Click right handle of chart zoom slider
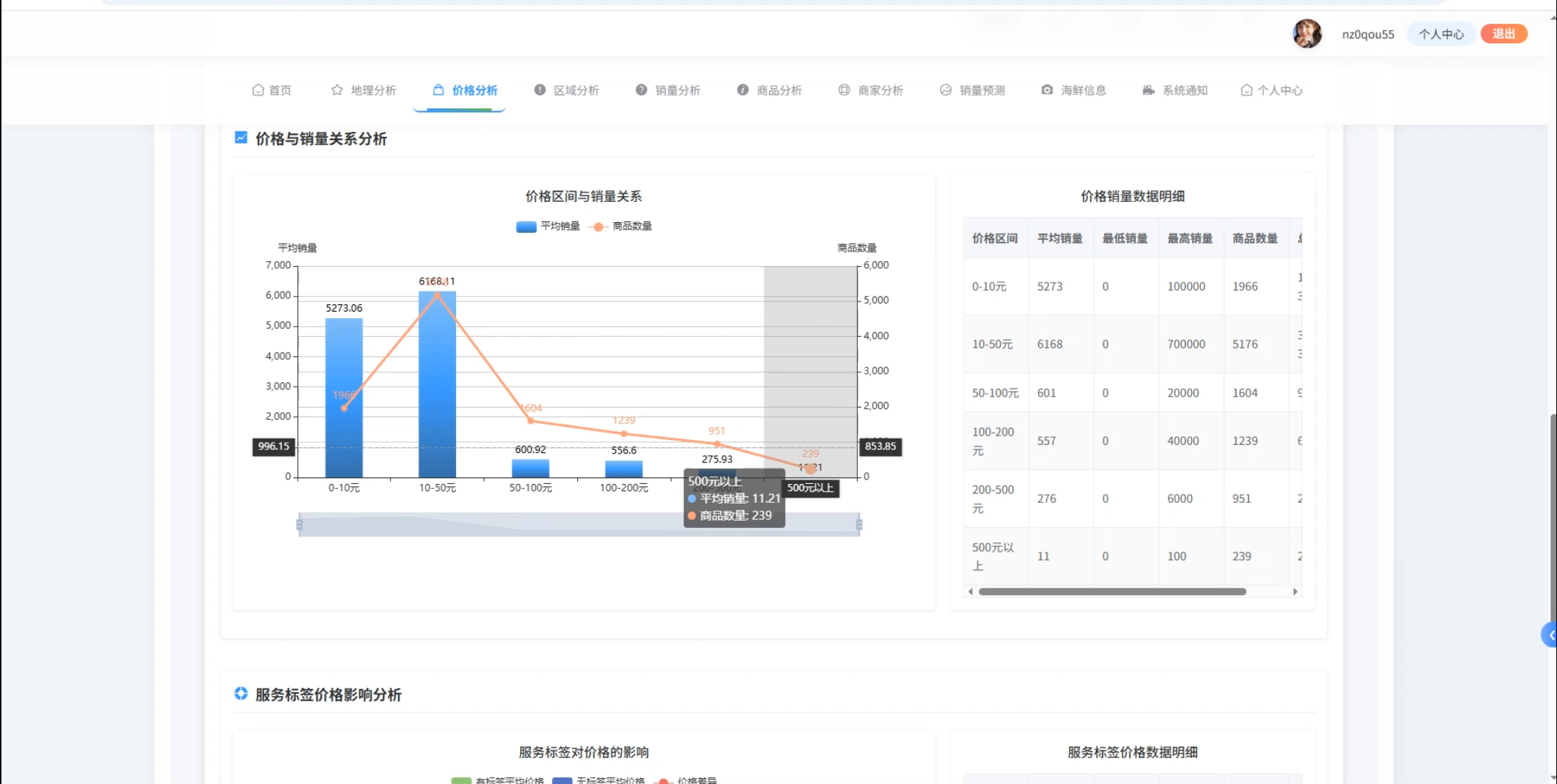The height and width of the screenshot is (784, 1557). [x=859, y=524]
